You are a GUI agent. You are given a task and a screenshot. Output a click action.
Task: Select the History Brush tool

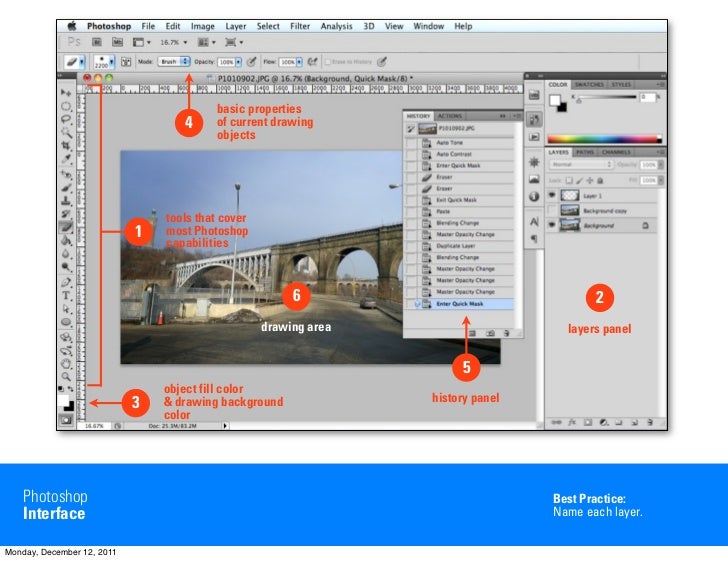[x=66, y=214]
